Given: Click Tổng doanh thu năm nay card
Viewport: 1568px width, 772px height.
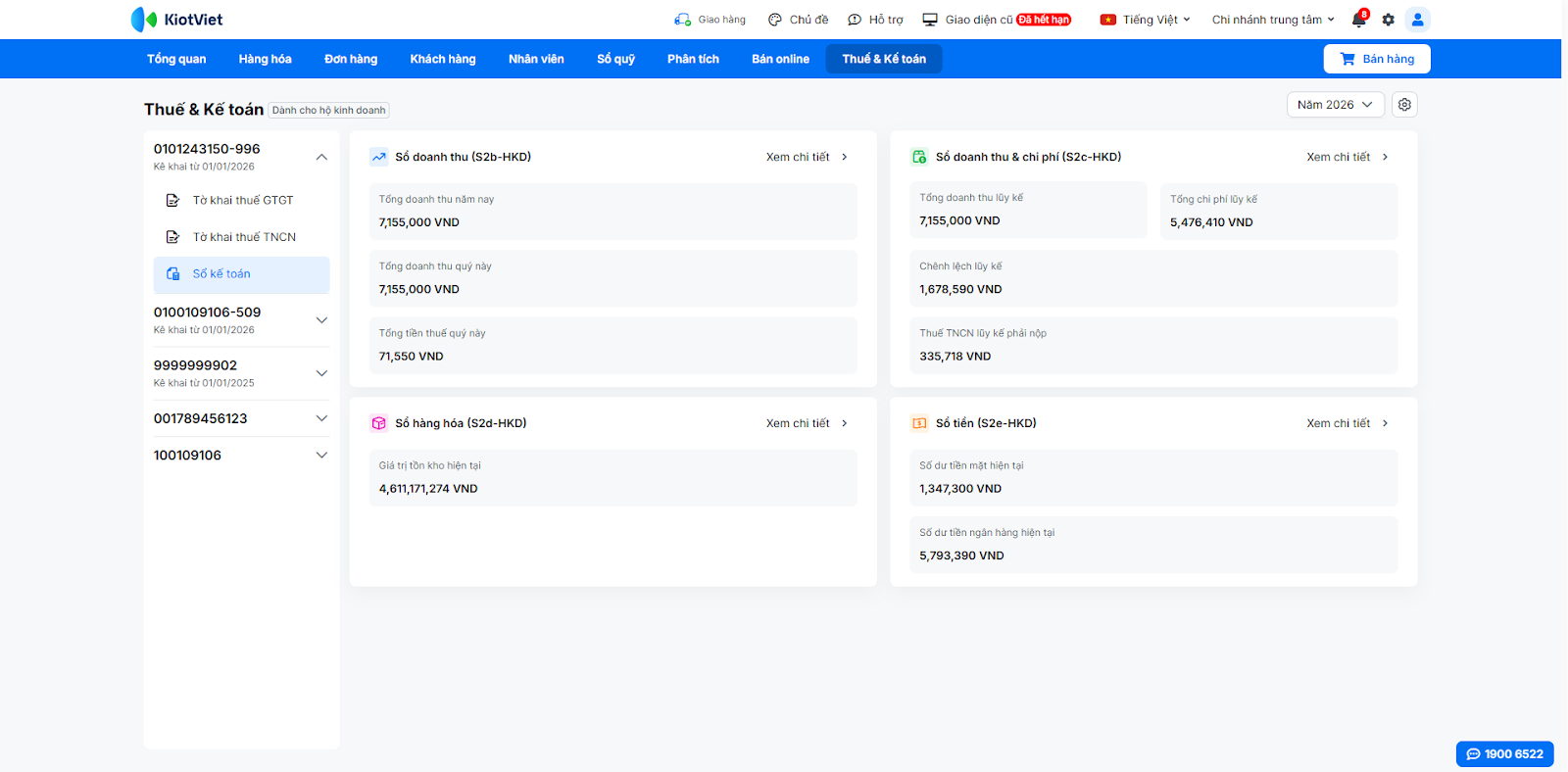Looking at the screenshot, I should pyautogui.click(x=613, y=212).
